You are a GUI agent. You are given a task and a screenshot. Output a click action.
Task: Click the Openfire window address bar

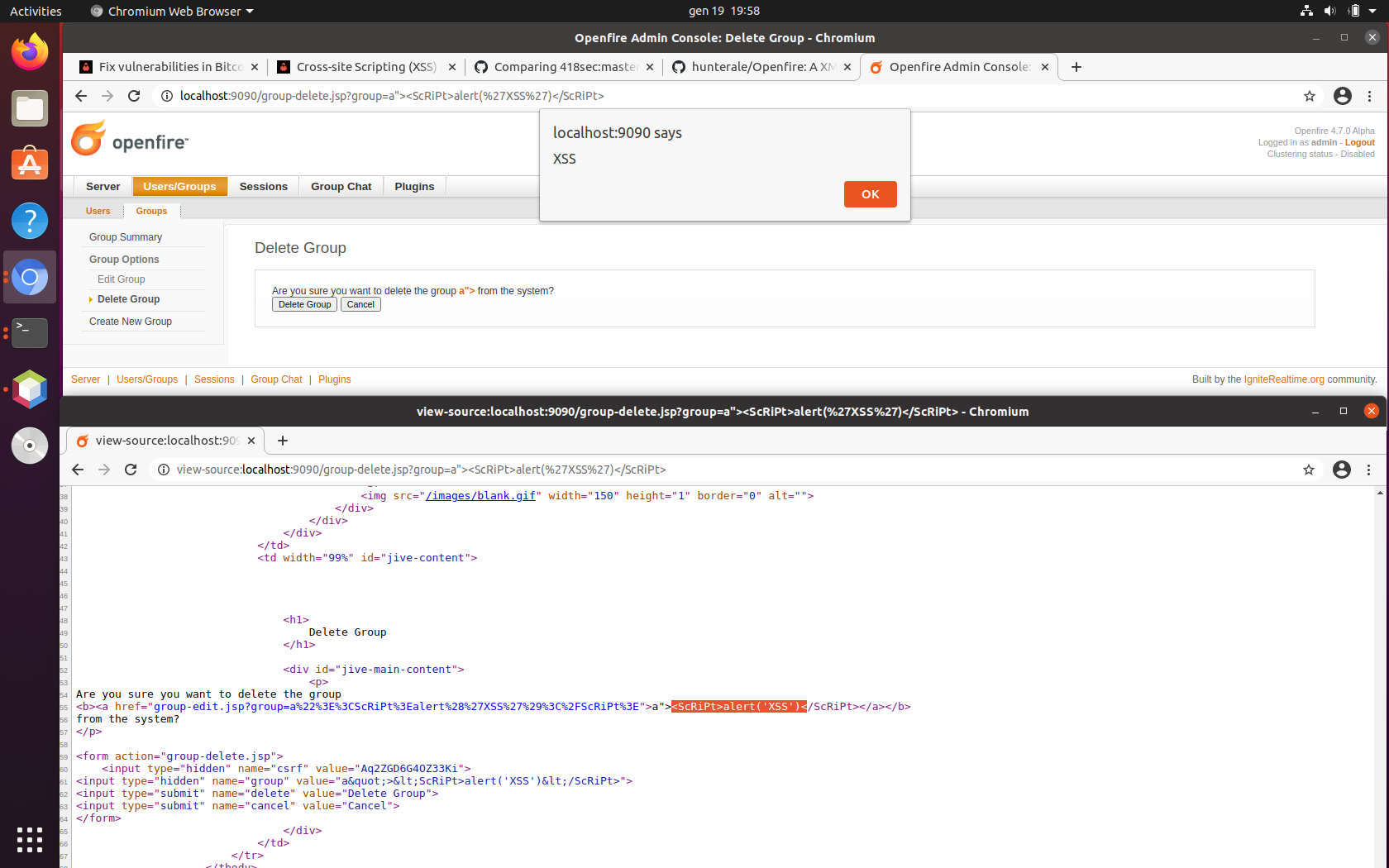pyautogui.click(x=736, y=96)
